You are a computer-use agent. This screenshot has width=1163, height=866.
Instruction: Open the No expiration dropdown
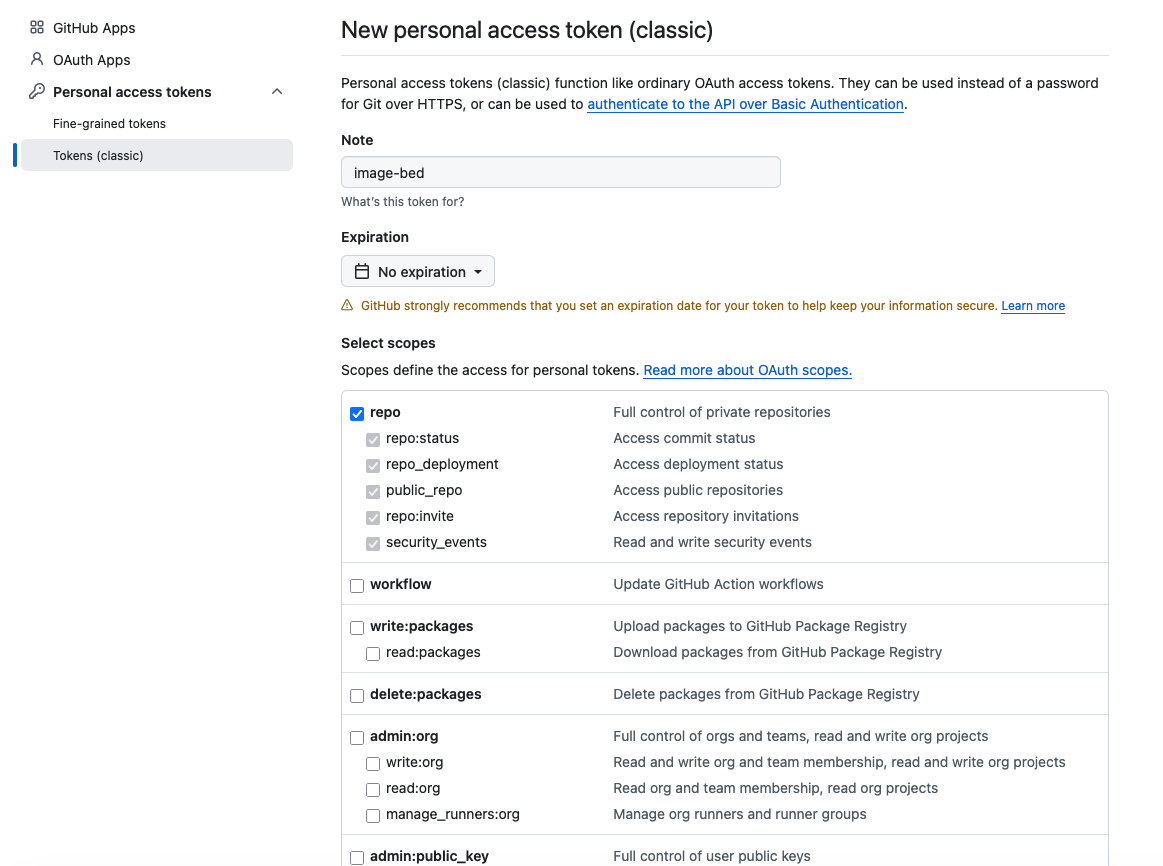pos(418,272)
